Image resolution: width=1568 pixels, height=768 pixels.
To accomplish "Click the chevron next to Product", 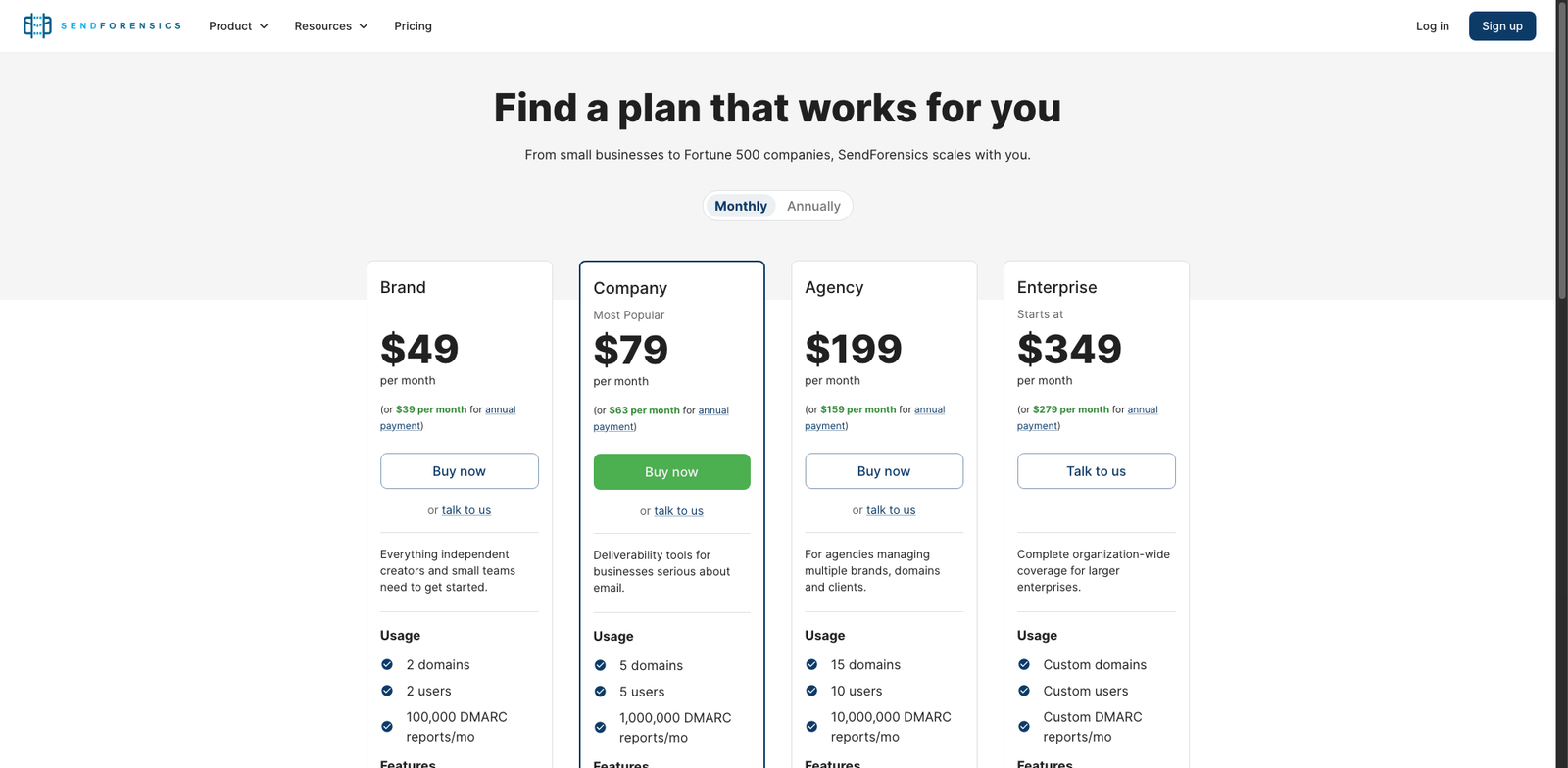I will (265, 26).
